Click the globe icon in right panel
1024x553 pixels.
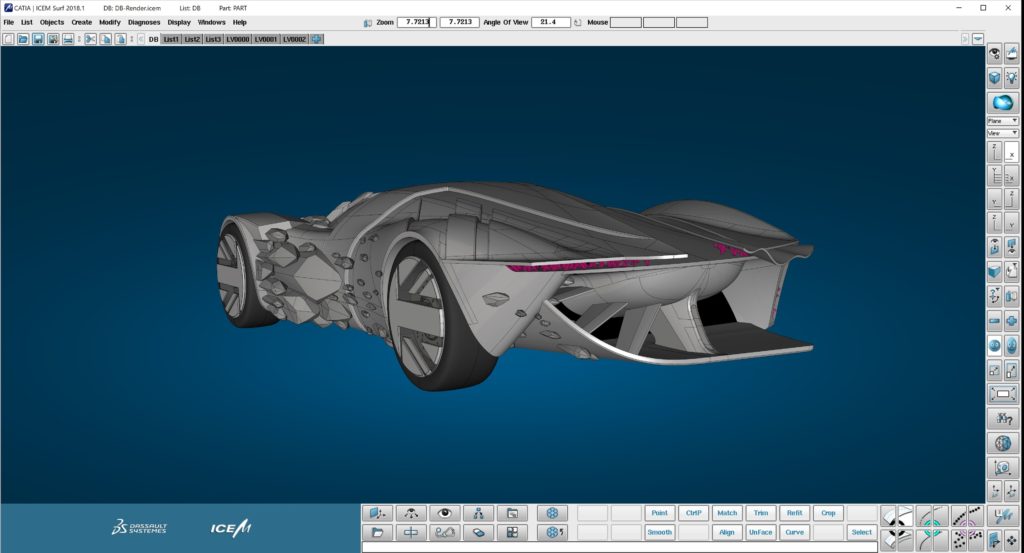(x=1002, y=443)
